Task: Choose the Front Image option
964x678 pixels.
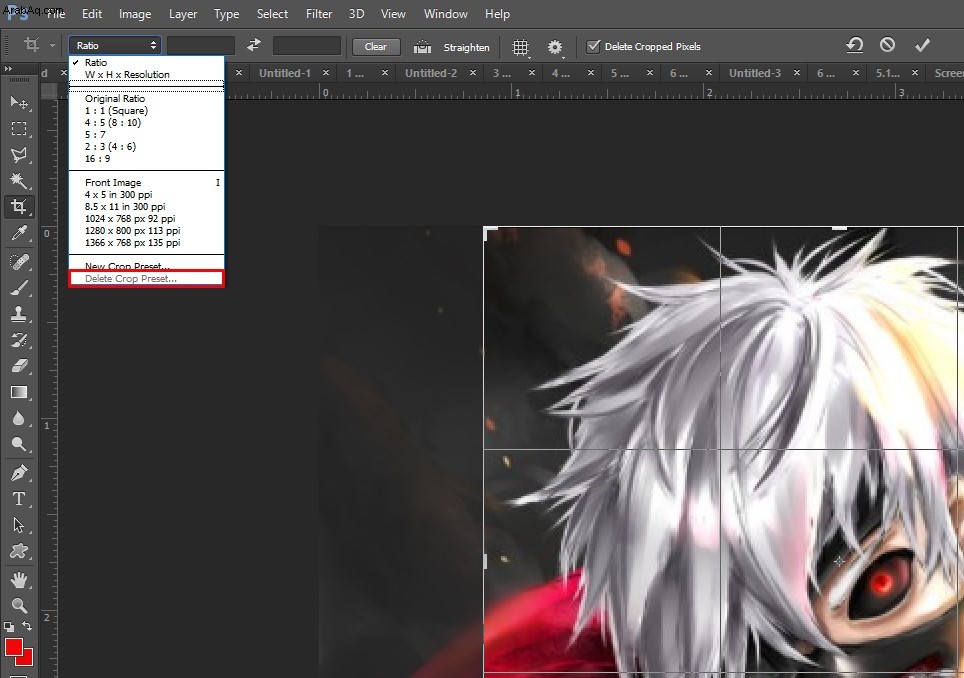Action: (147, 183)
